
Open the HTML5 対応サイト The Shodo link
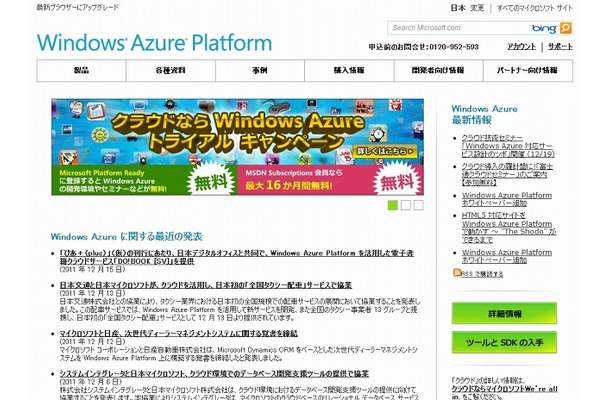(x=509, y=228)
